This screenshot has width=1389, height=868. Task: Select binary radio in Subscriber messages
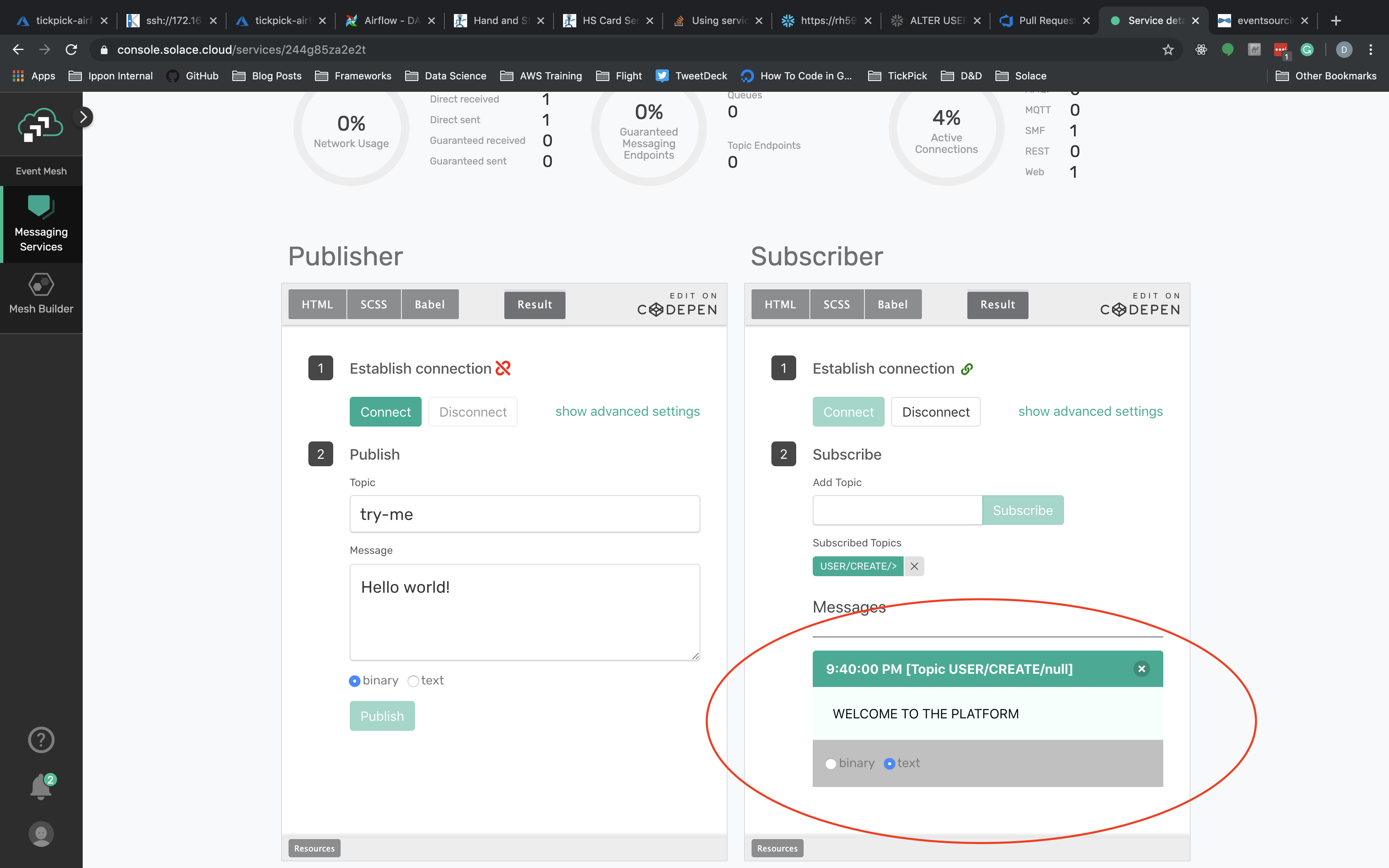click(x=831, y=763)
